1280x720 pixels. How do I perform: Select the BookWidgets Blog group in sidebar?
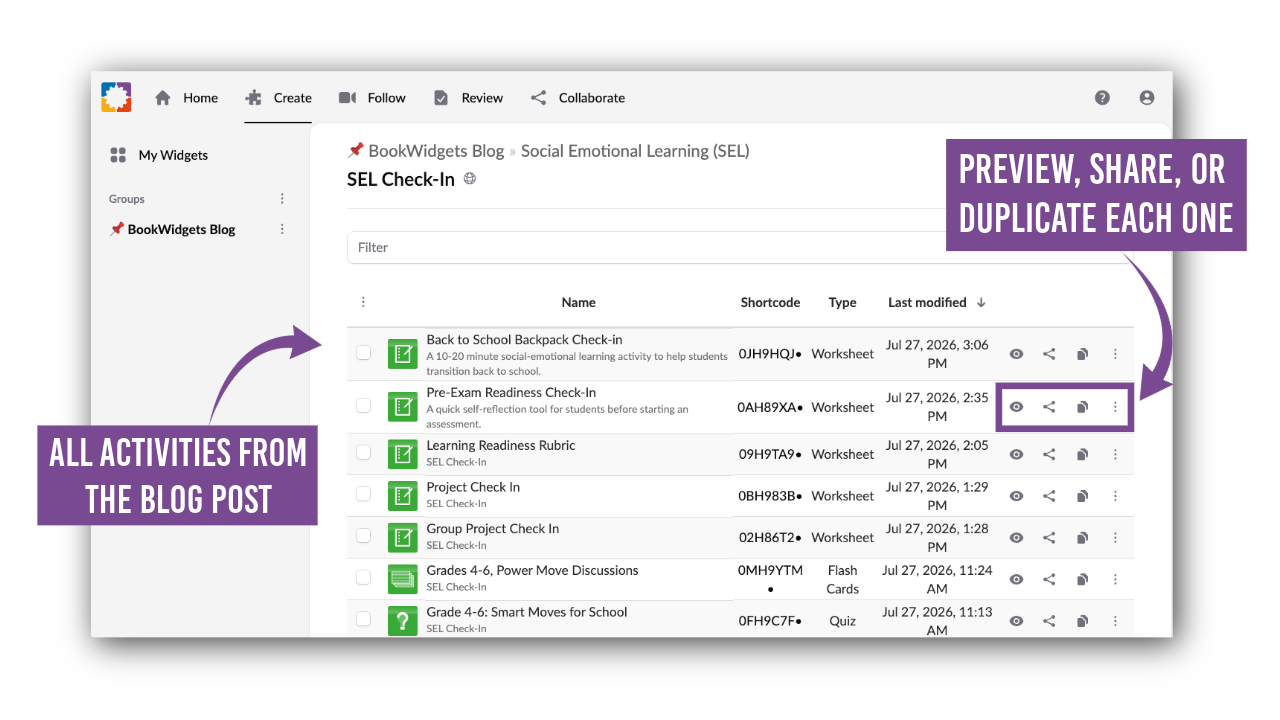[173, 229]
